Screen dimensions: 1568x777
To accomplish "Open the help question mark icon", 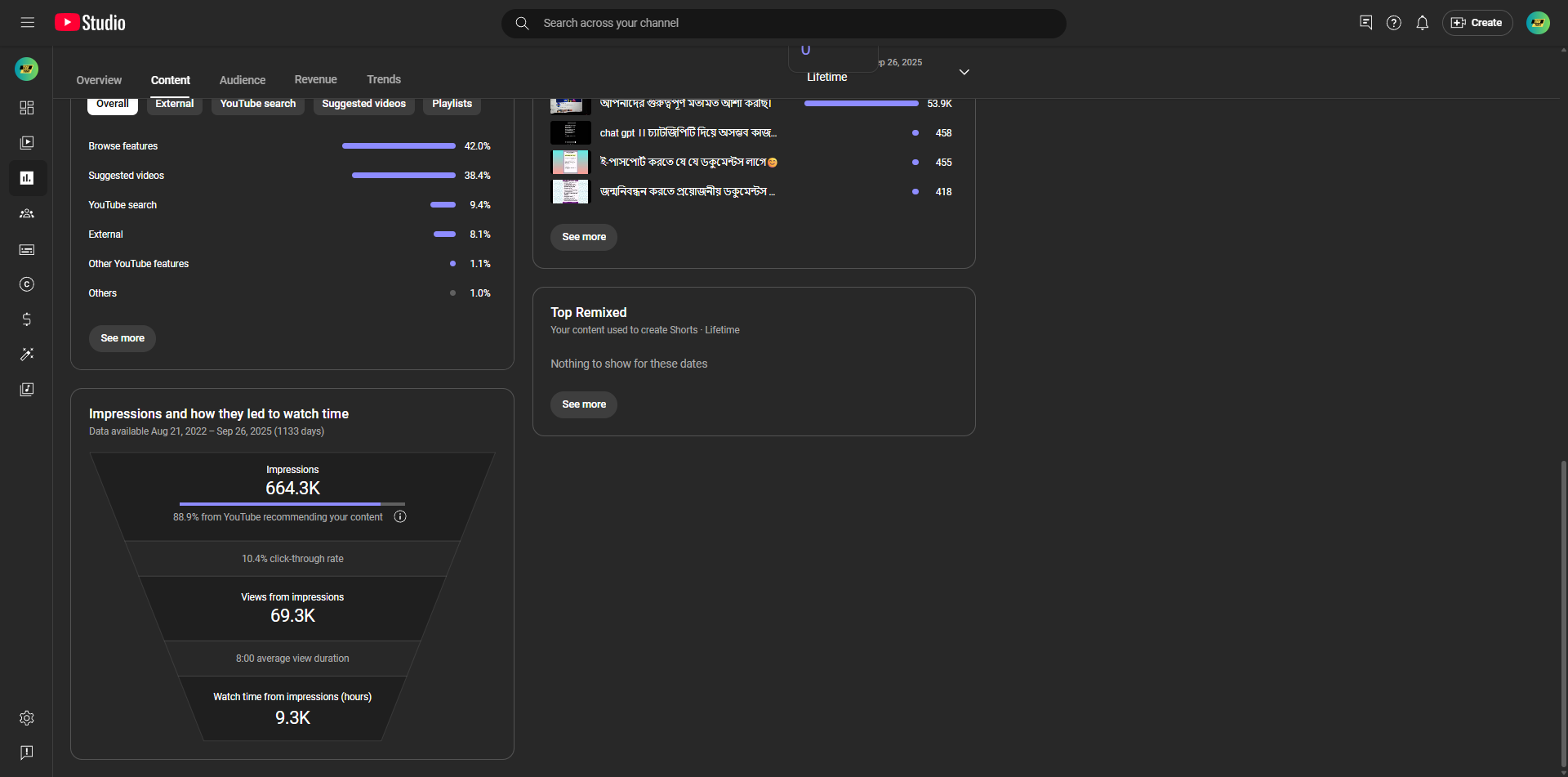I will [1393, 23].
